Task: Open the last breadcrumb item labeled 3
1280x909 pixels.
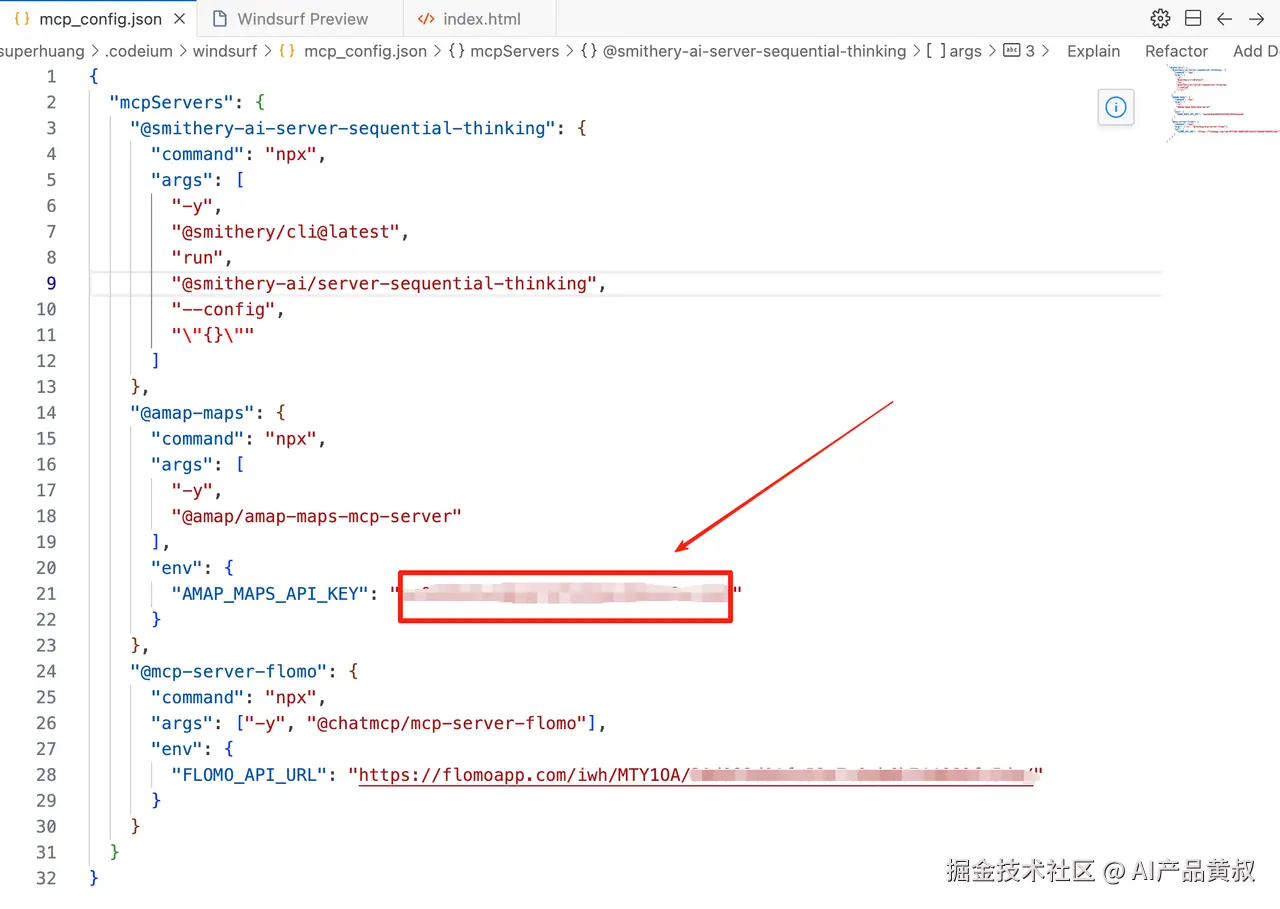Action: click(1019, 51)
